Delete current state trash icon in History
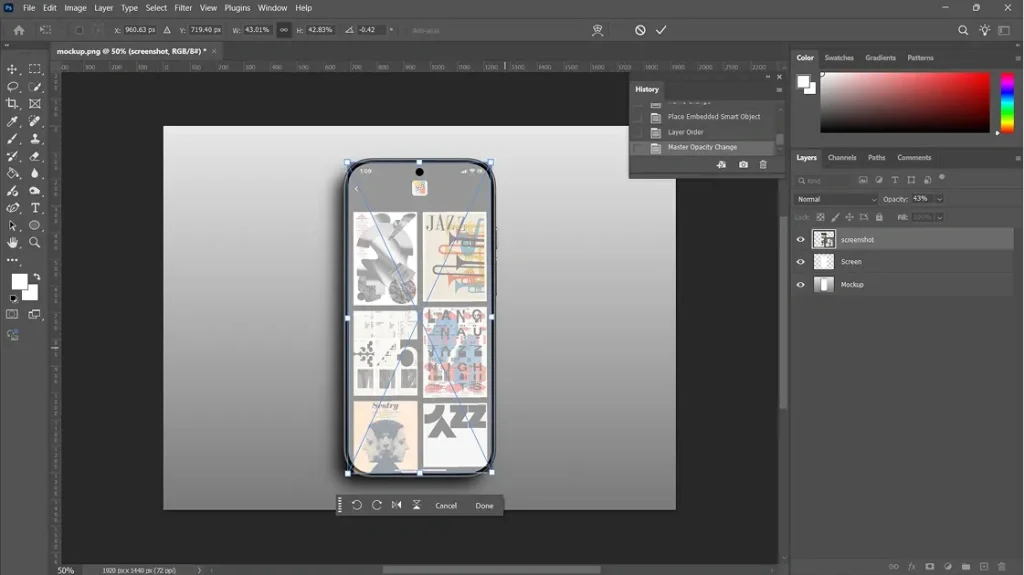The image size is (1024, 575). (763, 165)
